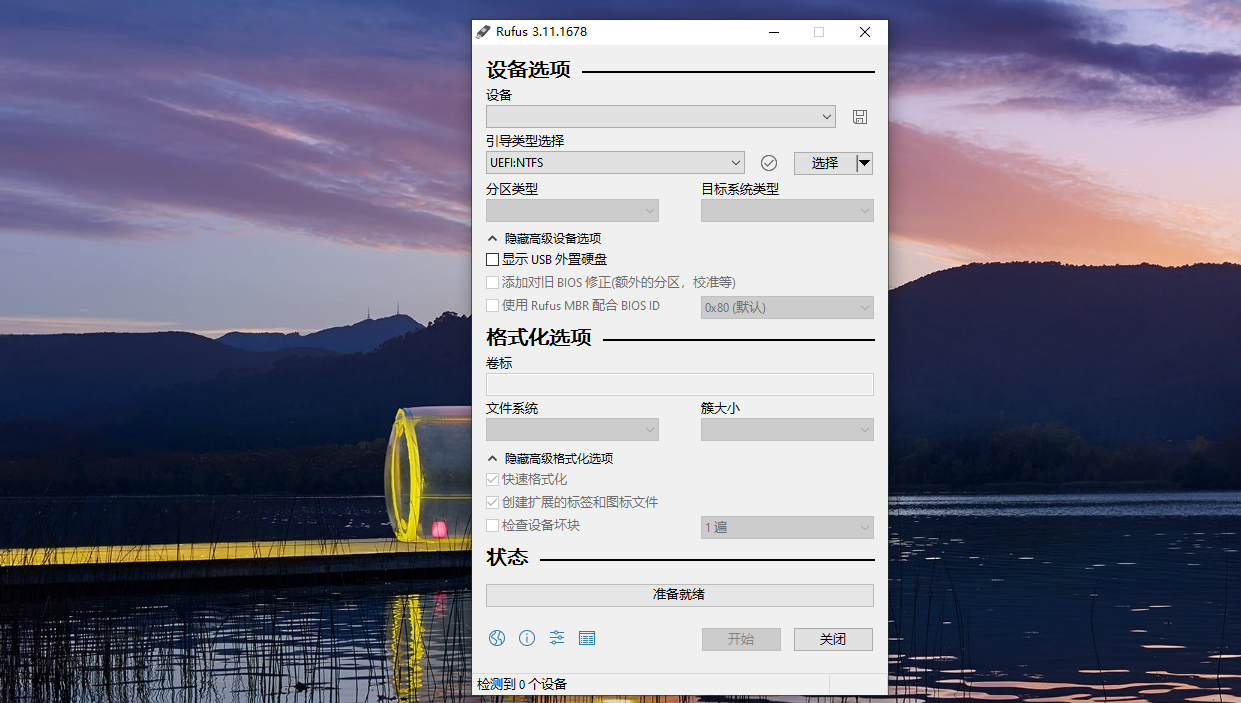The image size is (1241, 703).
Task: Show the log window icon
Action: click(x=587, y=638)
